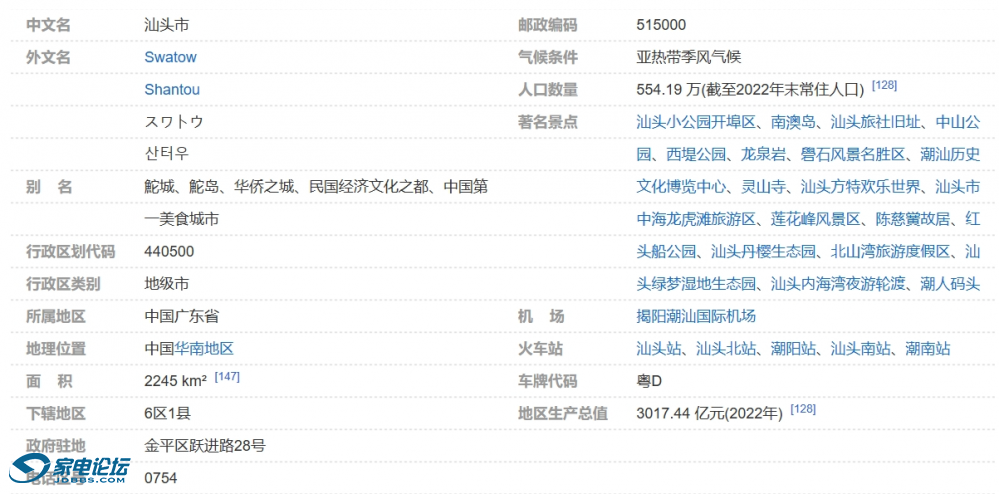Screen dimensions: 999x494
Task: Follow the 北山湾旅游度假区 link
Action: (890, 251)
